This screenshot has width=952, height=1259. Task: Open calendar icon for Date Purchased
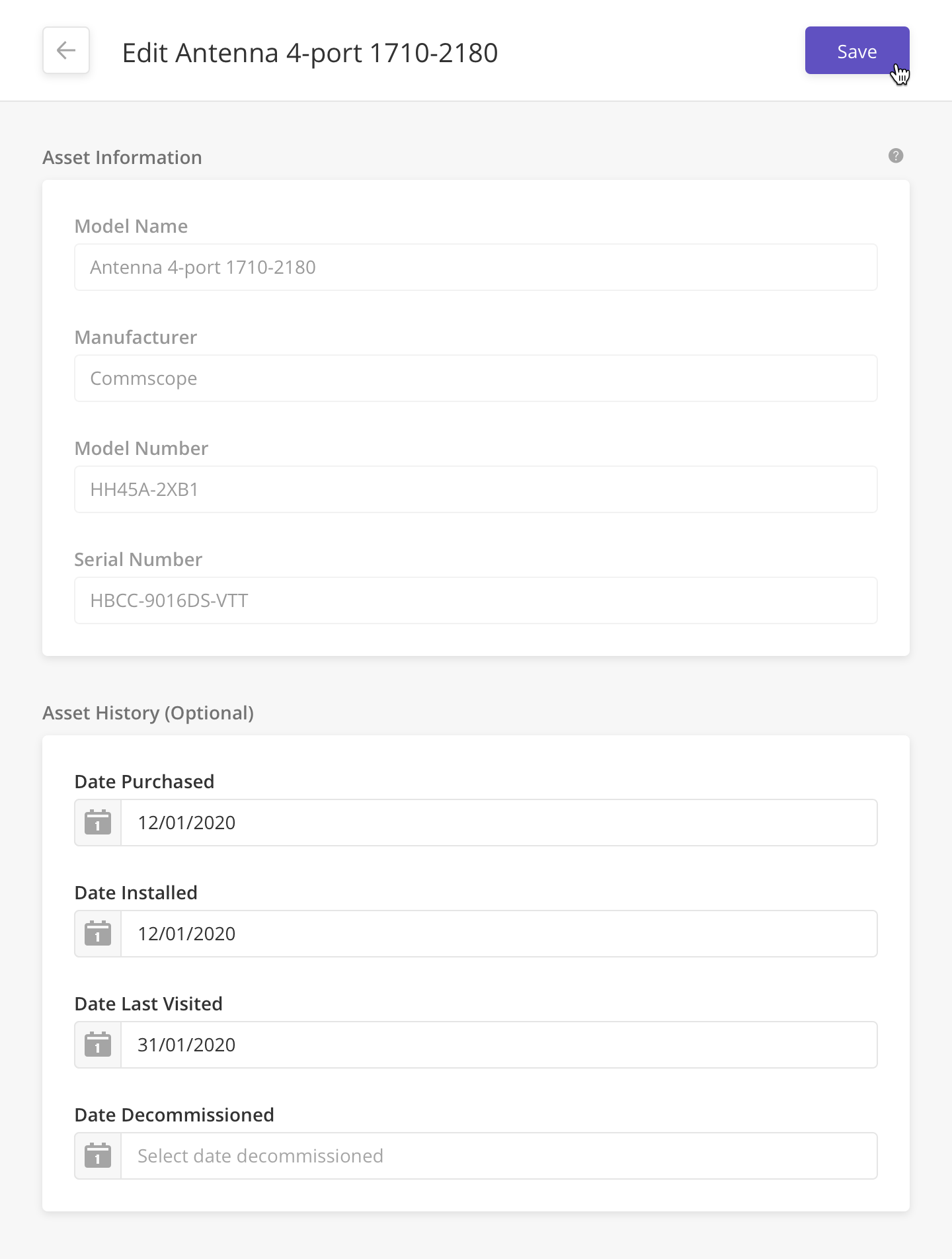click(x=98, y=823)
